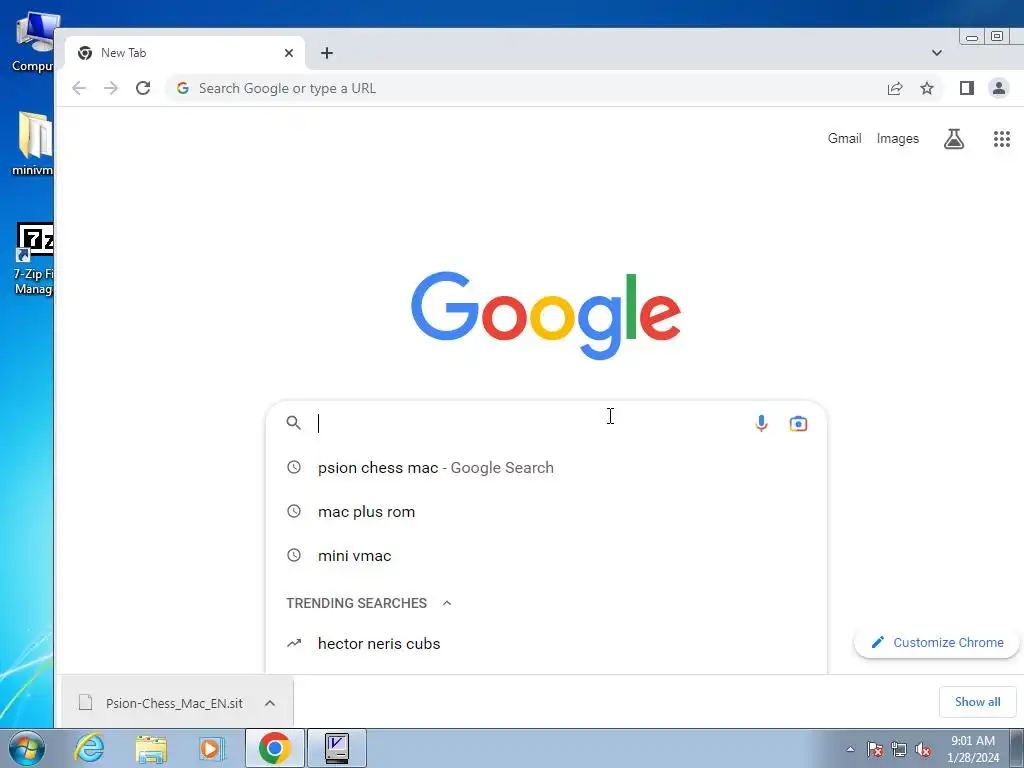Open Search Labs flask icon

tap(953, 138)
